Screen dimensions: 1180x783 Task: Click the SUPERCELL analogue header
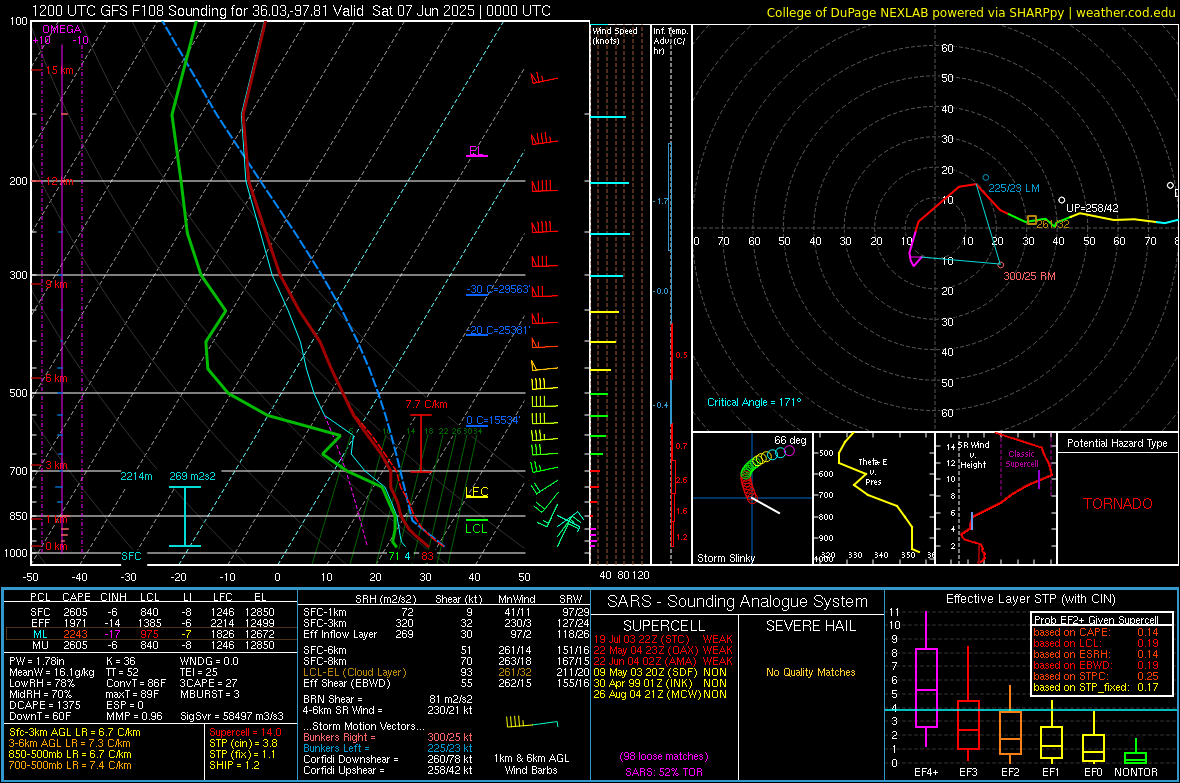point(664,626)
